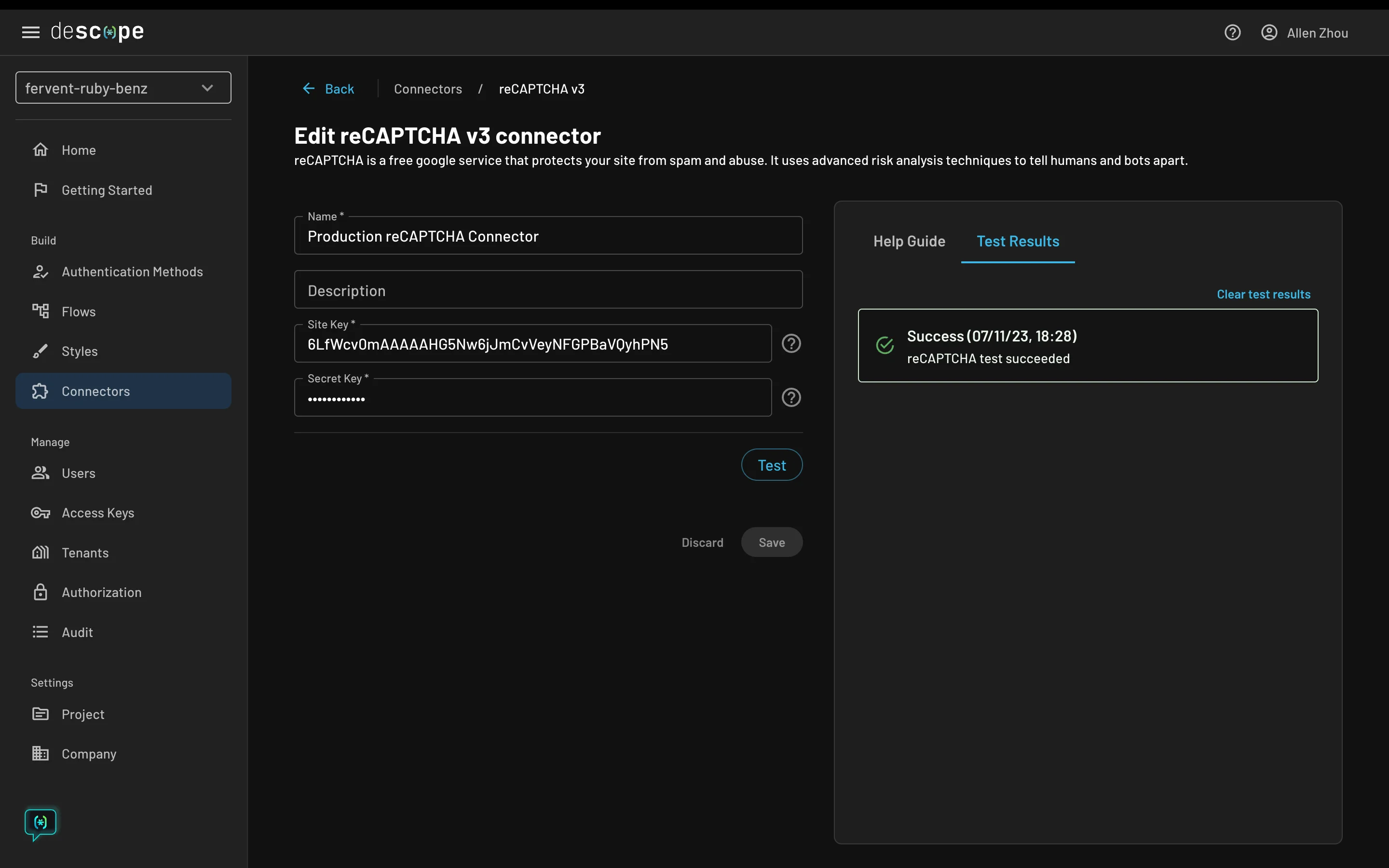Focus the Name input field
This screenshot has height=868, width=1389.
tap(548, 236)
